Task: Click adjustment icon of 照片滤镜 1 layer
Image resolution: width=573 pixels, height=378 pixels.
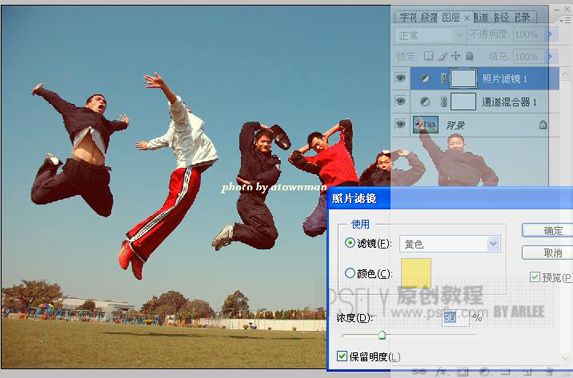Action: (x=424, y=78)
